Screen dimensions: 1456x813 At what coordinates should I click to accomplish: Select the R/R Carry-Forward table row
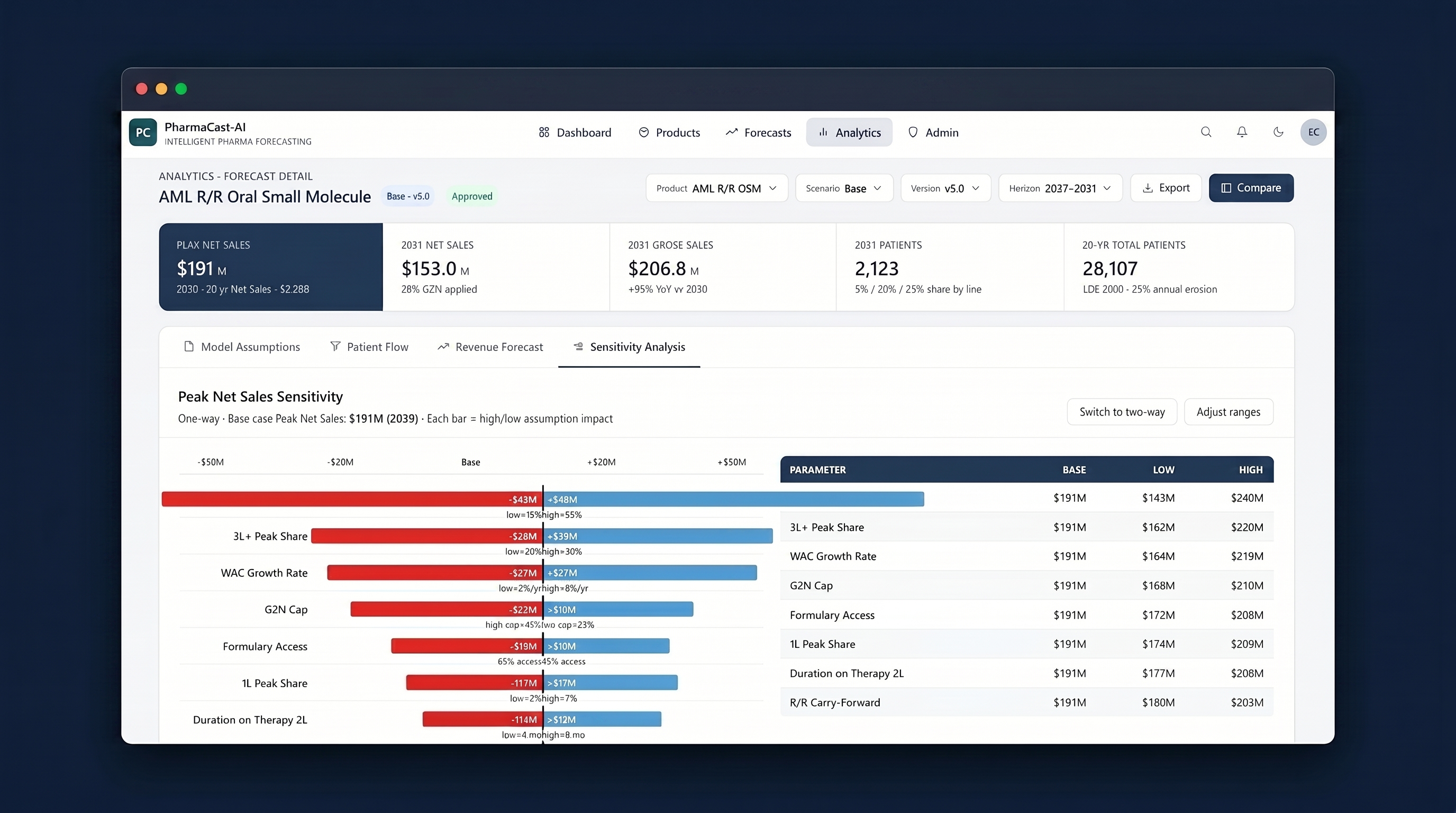tap(1027, 703)
